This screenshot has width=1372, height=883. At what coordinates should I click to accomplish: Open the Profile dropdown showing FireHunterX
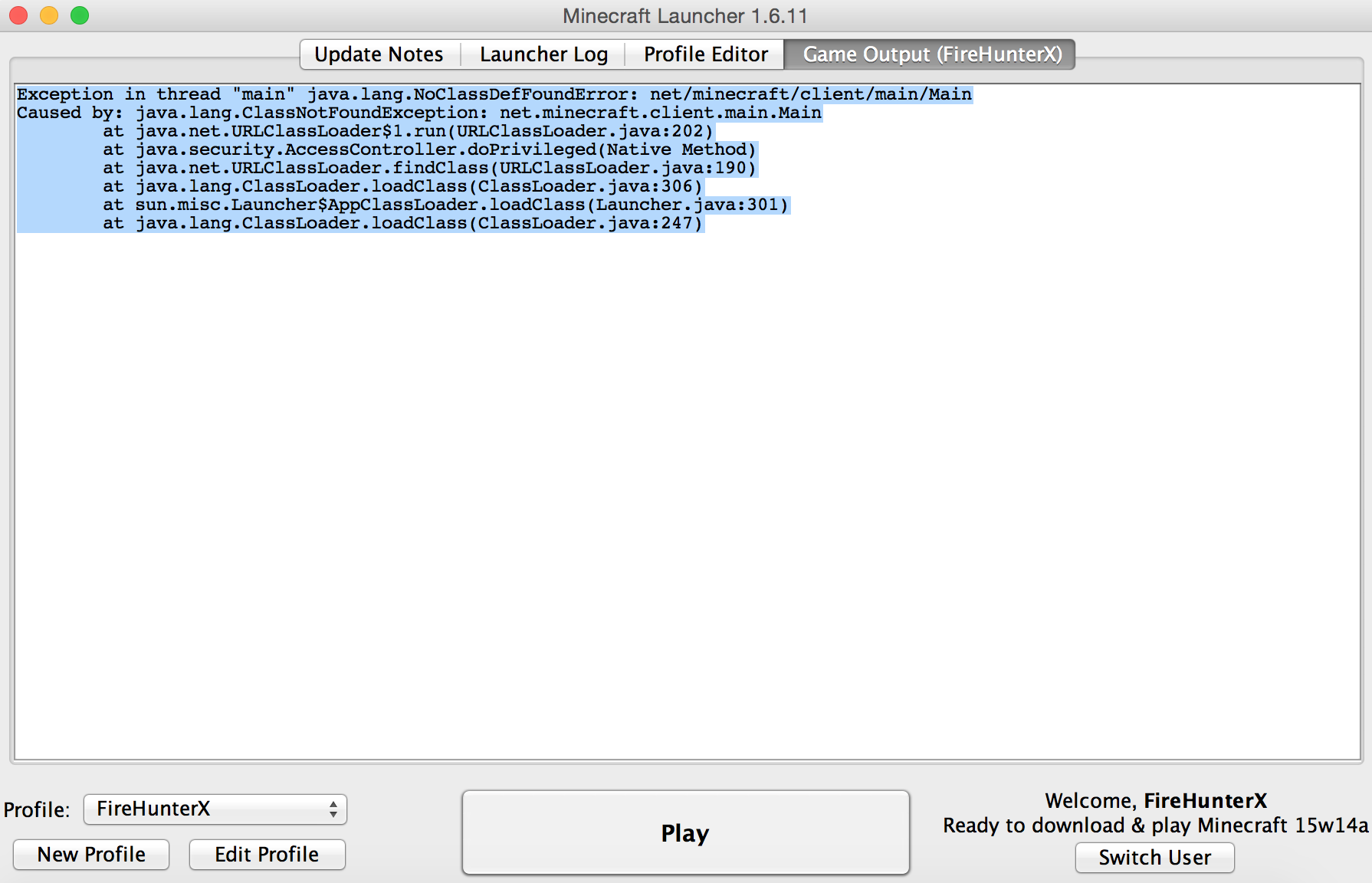tap(215, 809)
